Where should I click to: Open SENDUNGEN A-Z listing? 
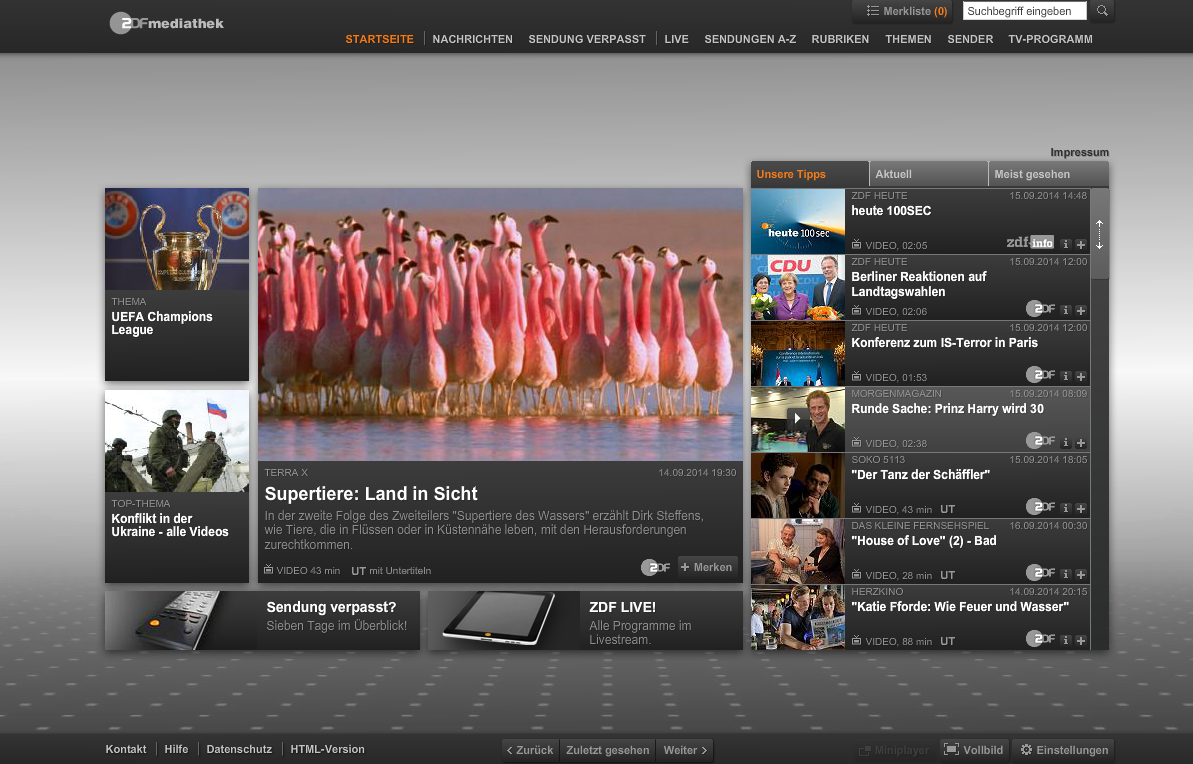coord(750,39)
